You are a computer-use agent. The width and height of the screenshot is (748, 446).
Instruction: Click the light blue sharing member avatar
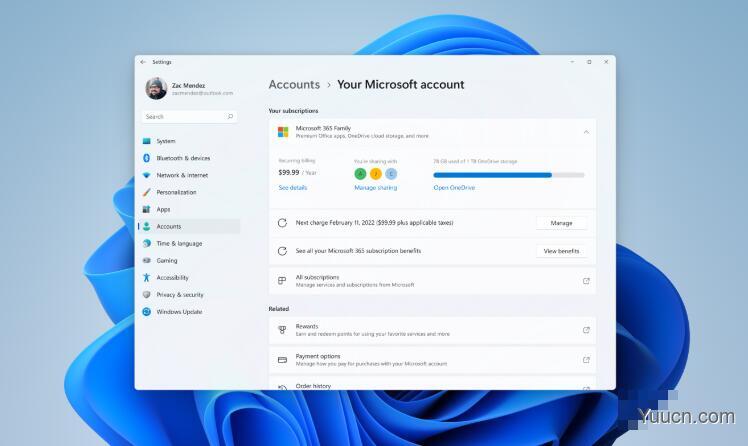coord(391,174)
